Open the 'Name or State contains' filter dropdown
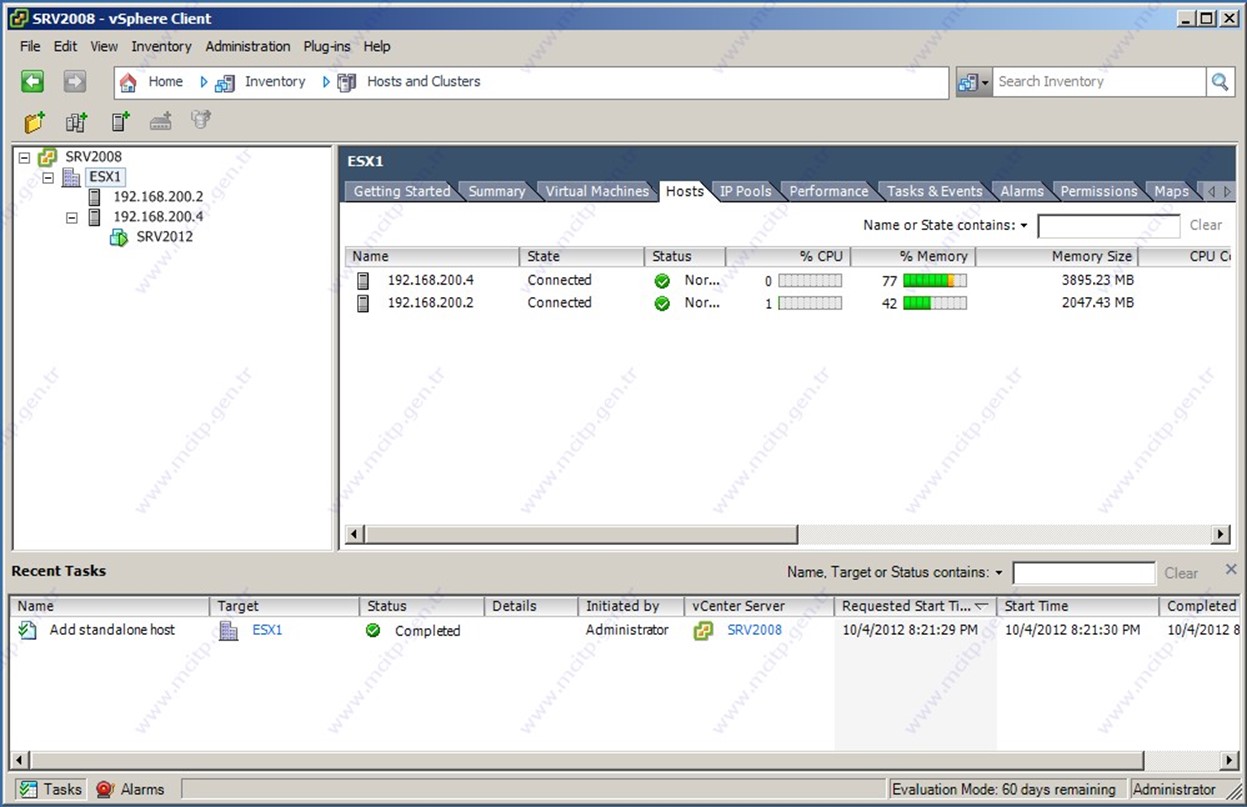 1024,226
